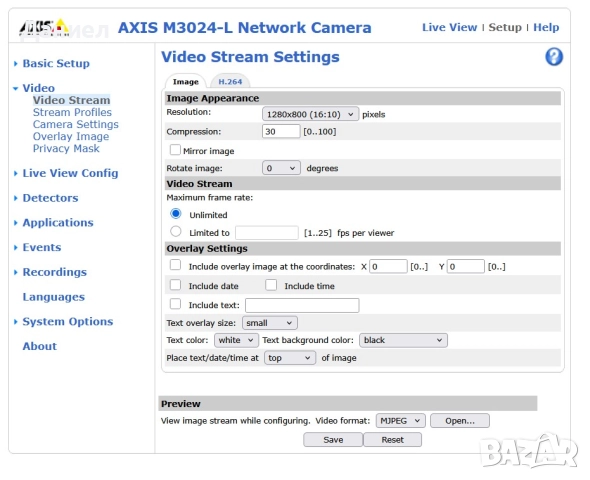Click the Open... preview button
The height and width of the screenshot is (480, 590).
tap(460, 421)
